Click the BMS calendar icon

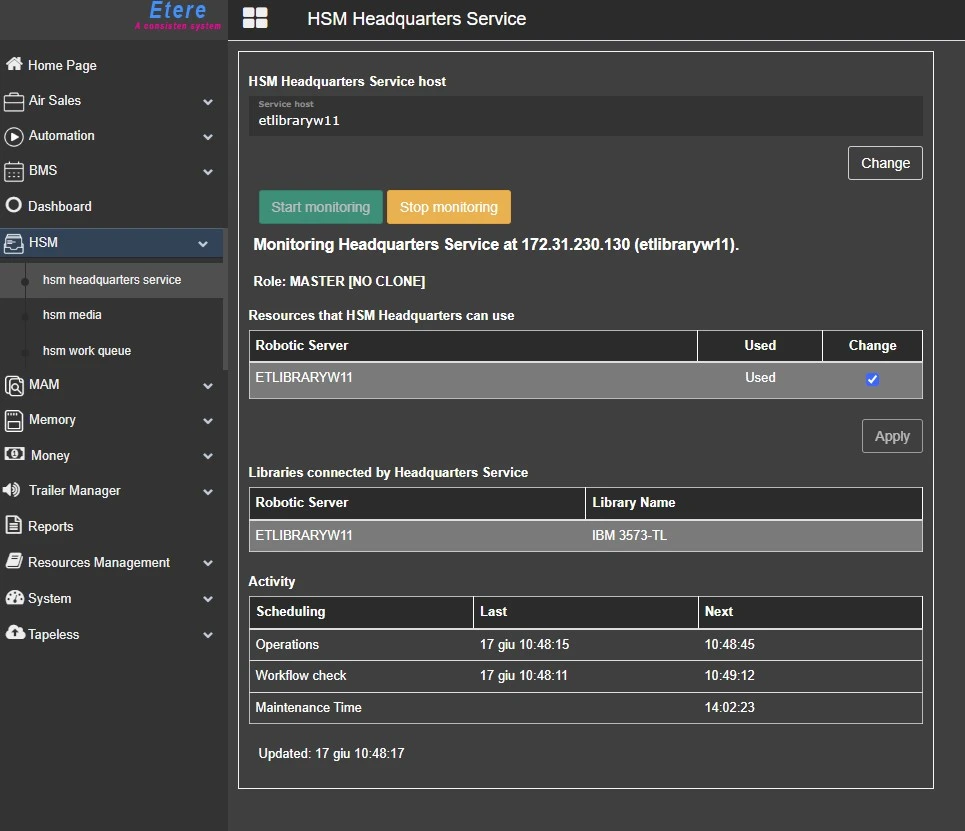(x=14, y=171)
